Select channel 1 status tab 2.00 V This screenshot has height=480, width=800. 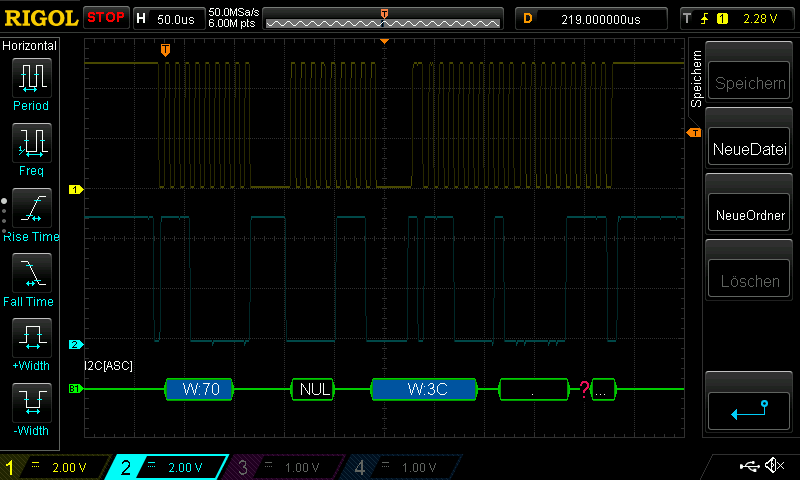coord(56,467)
